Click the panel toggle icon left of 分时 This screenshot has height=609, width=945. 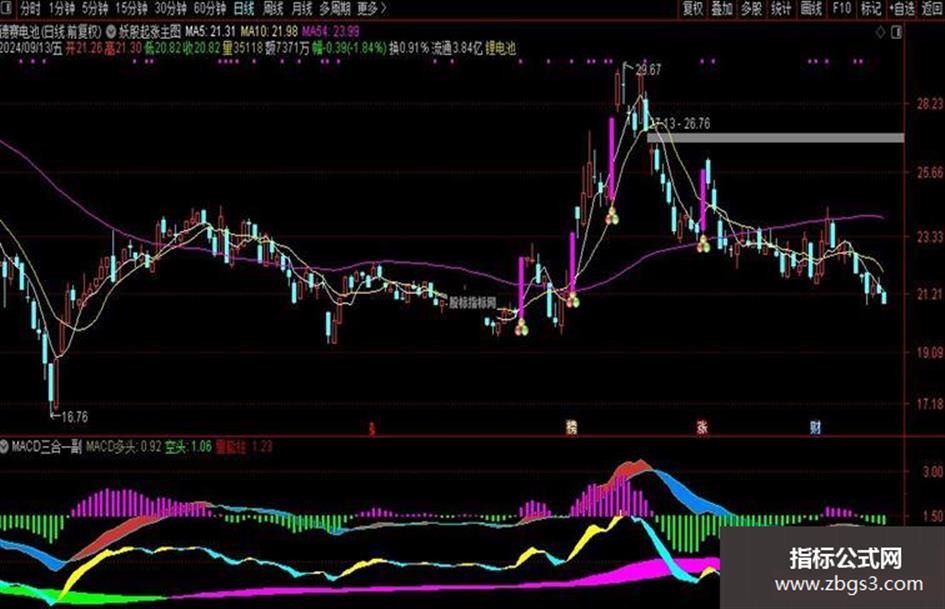pyautogui.click(x=7, y=8)
